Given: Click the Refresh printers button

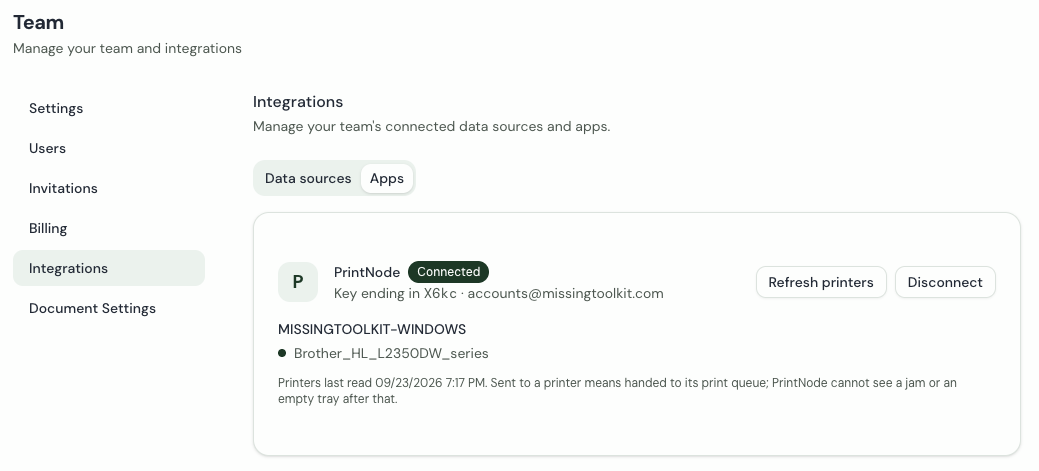Looking at the screenshot, I should (821, 282).
